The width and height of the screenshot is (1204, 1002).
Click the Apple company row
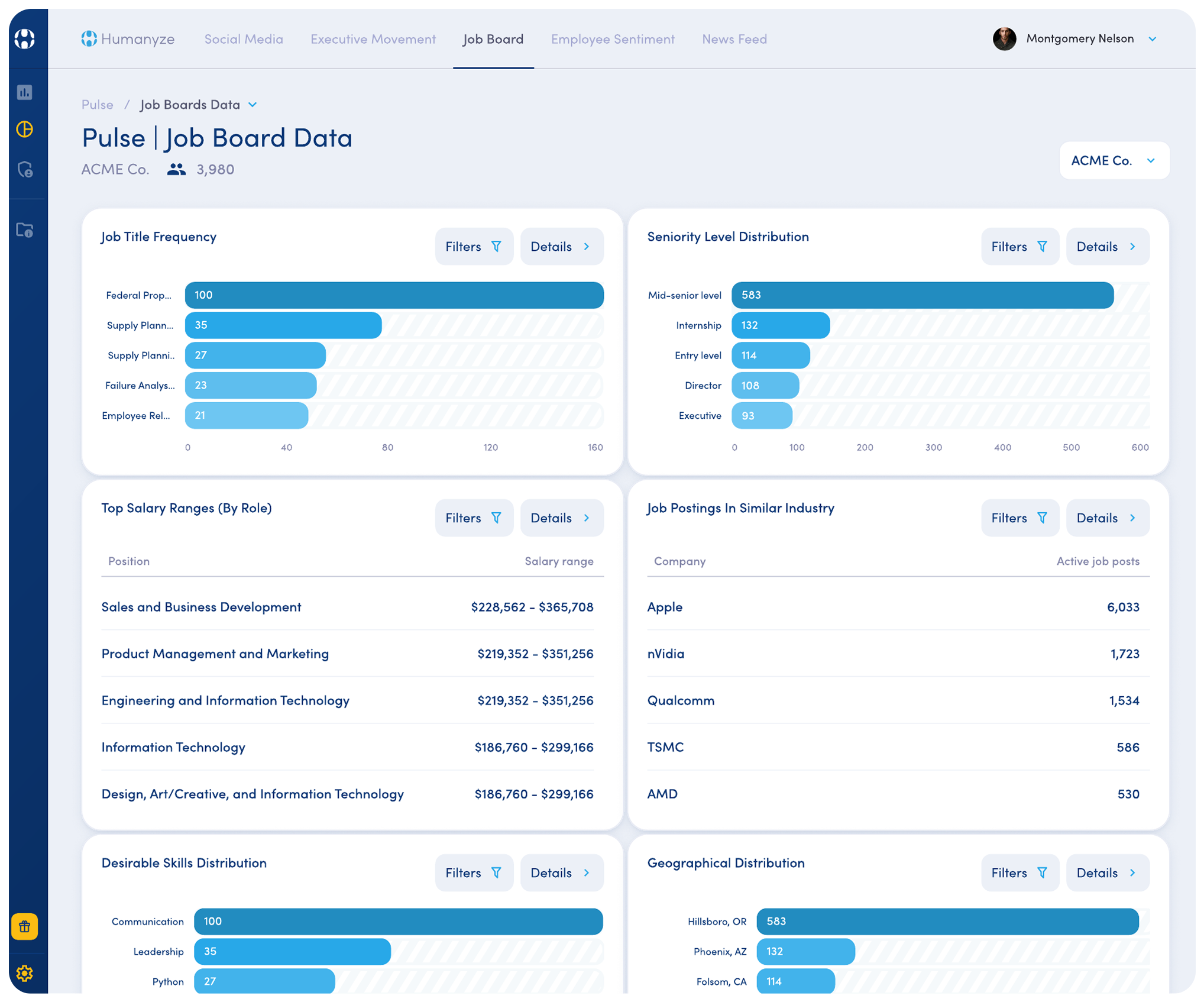pos(898,607)
